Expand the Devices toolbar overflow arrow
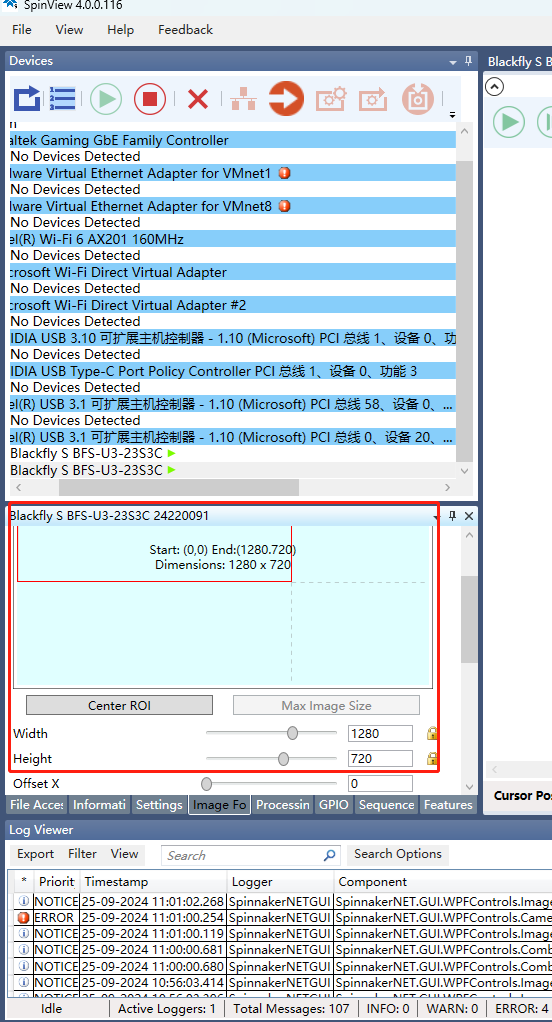Screen dimensions: 552x1022 [x=452, y=115]
